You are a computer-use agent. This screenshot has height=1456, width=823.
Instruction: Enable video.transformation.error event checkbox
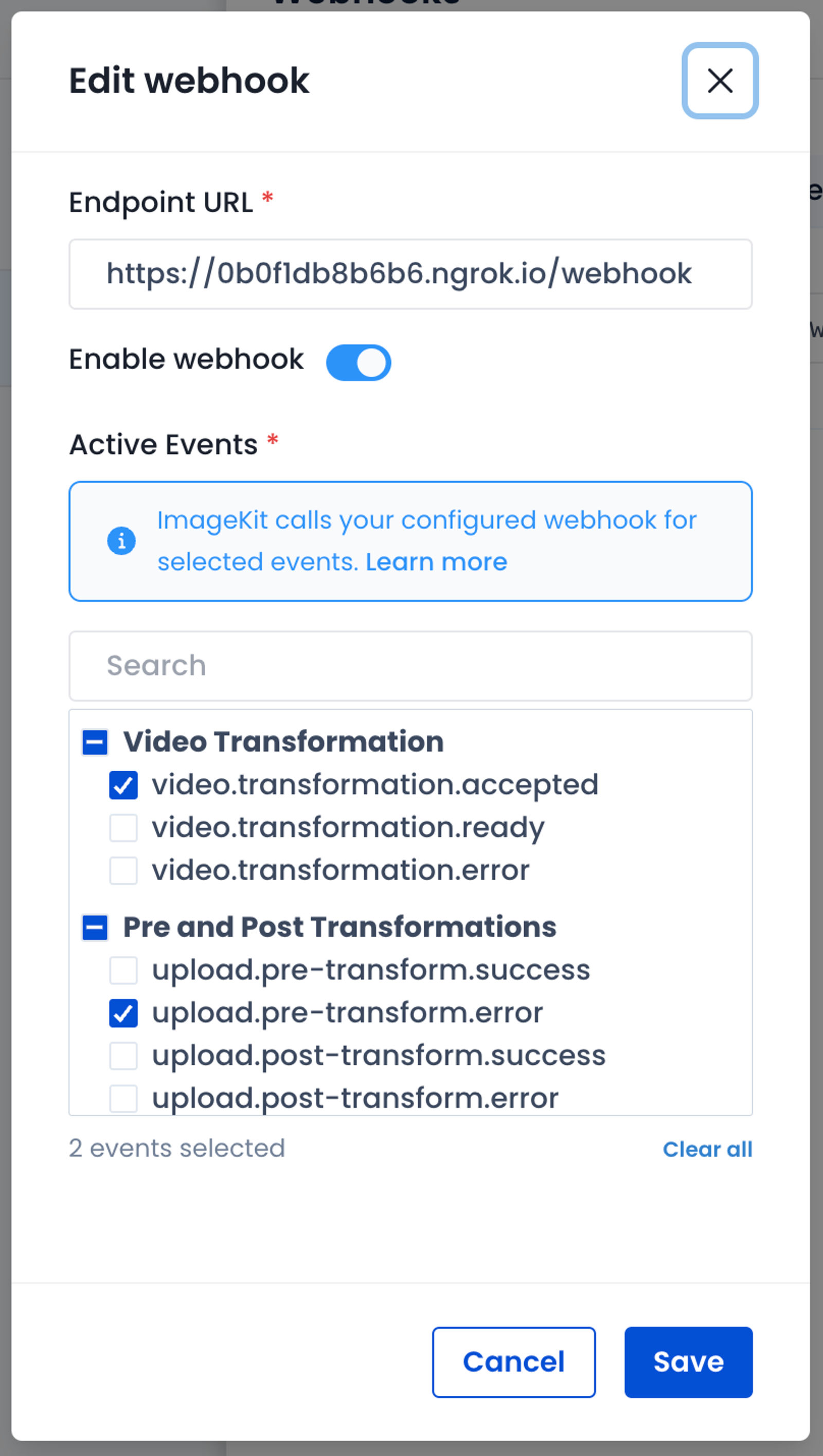(x=123, y=870)
